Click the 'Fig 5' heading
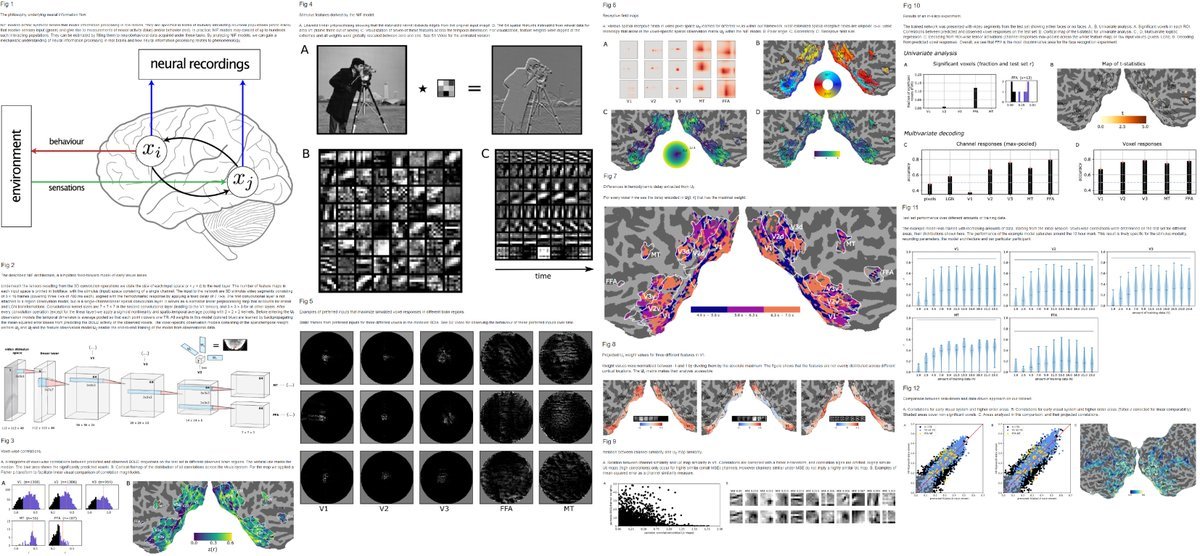The height and width of the screenshot is (556, 1200). pyautogui.click(x=308, y=300)
